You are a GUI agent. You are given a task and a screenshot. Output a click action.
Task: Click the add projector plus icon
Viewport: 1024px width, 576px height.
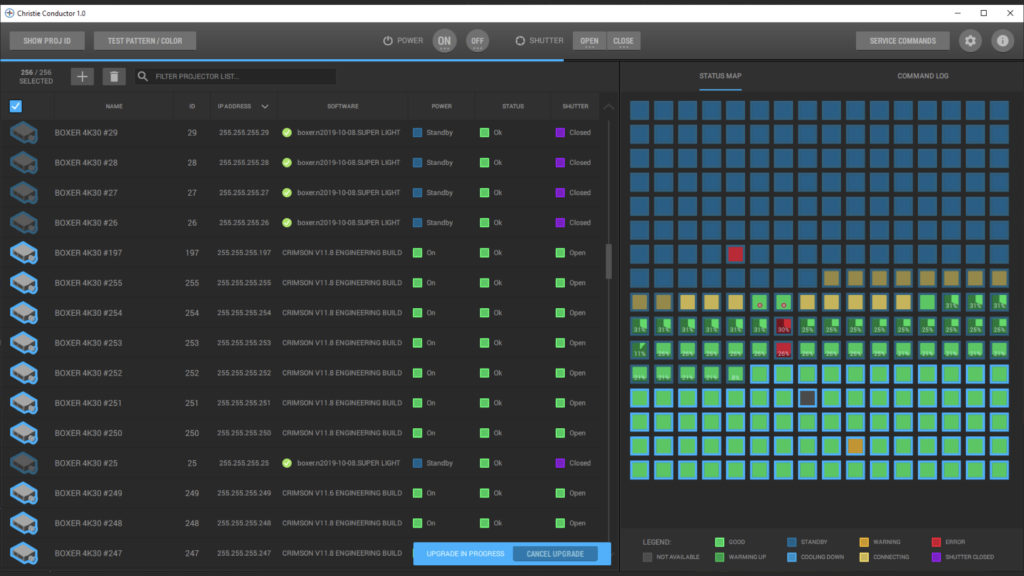(x=83, y=77)
